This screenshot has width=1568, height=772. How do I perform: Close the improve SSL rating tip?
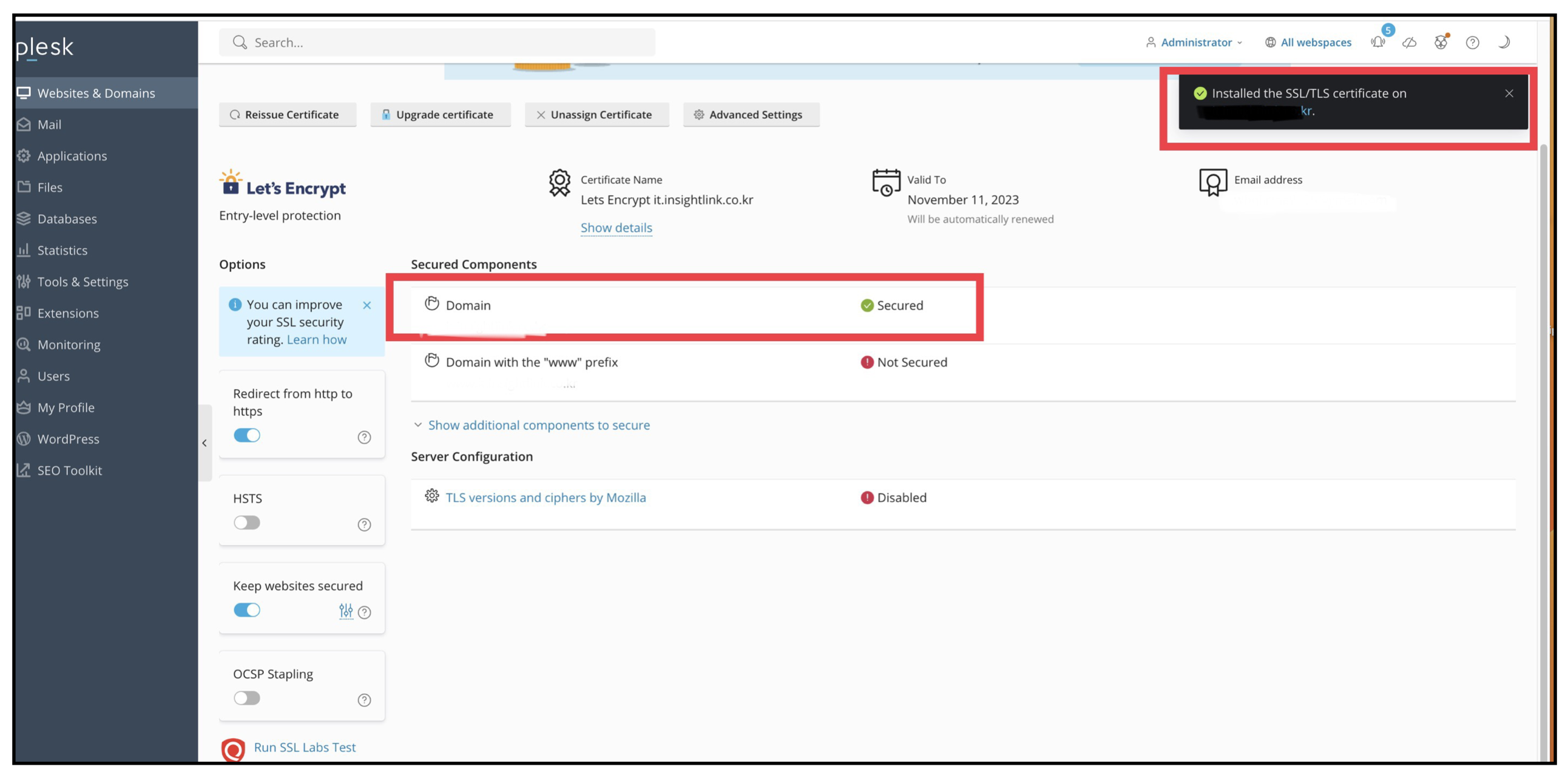tap(367, 305)
